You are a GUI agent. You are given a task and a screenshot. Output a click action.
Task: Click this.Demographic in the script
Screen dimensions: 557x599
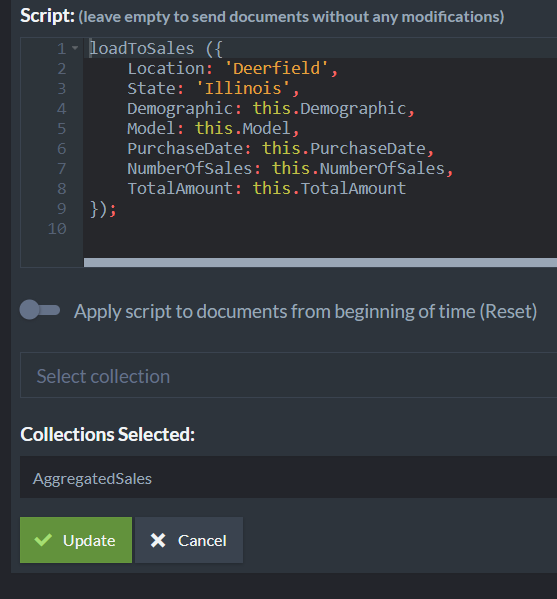pyautogui.click(x=329, y=109)
